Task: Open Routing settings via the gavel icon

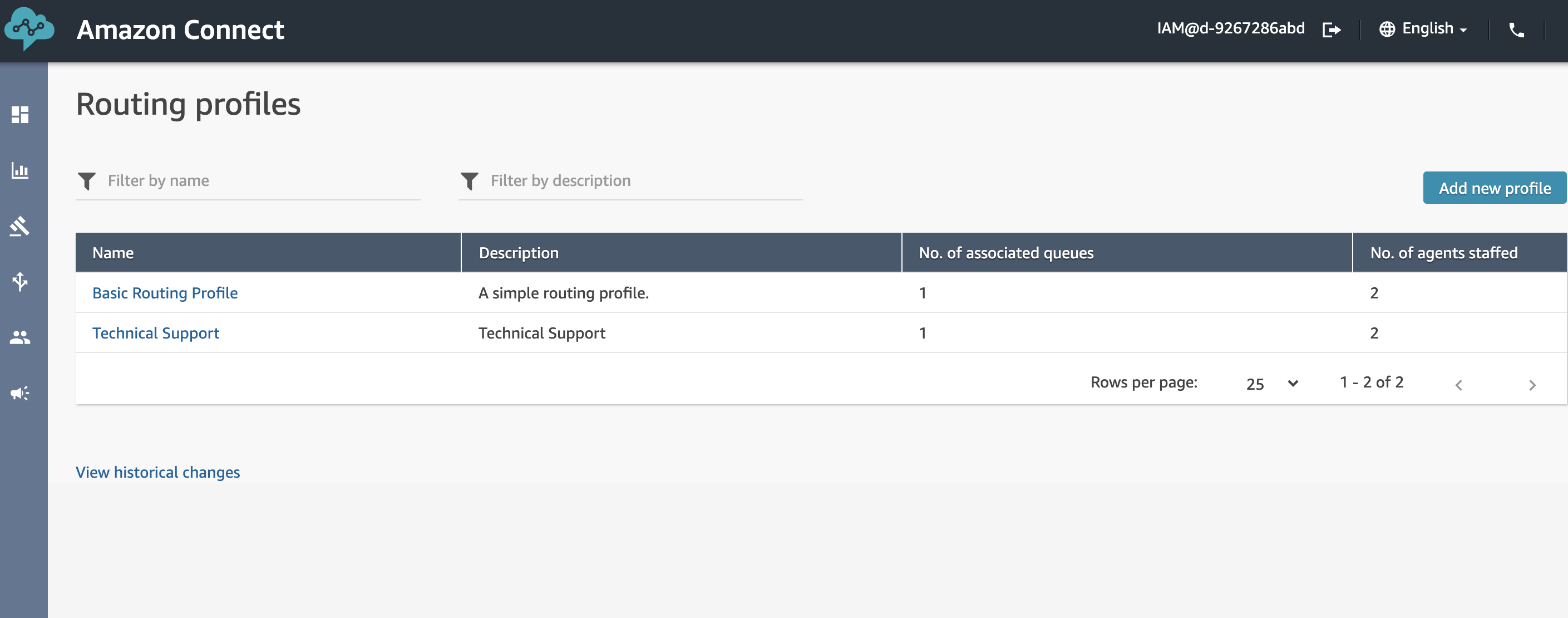Action: (20, 226)
